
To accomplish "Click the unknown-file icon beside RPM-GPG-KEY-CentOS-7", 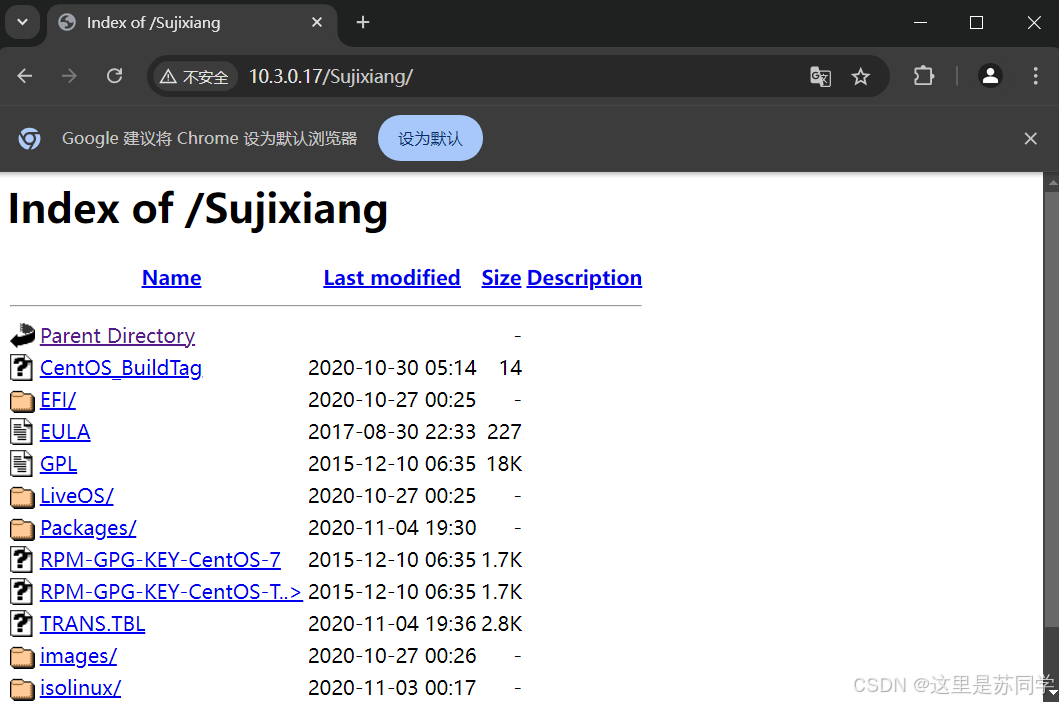I will (22, 559).
